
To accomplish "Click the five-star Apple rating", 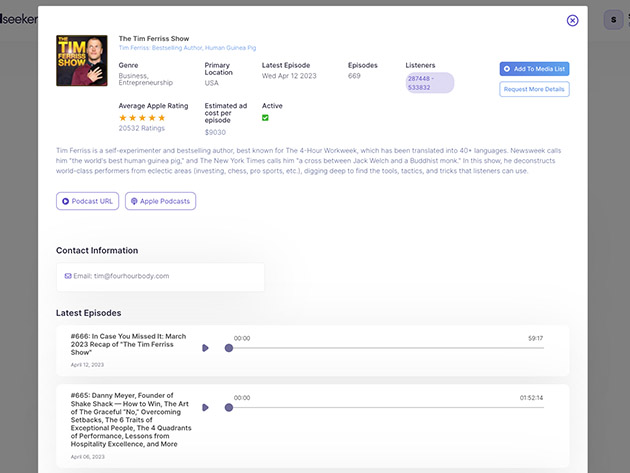I will coord(142,118).
